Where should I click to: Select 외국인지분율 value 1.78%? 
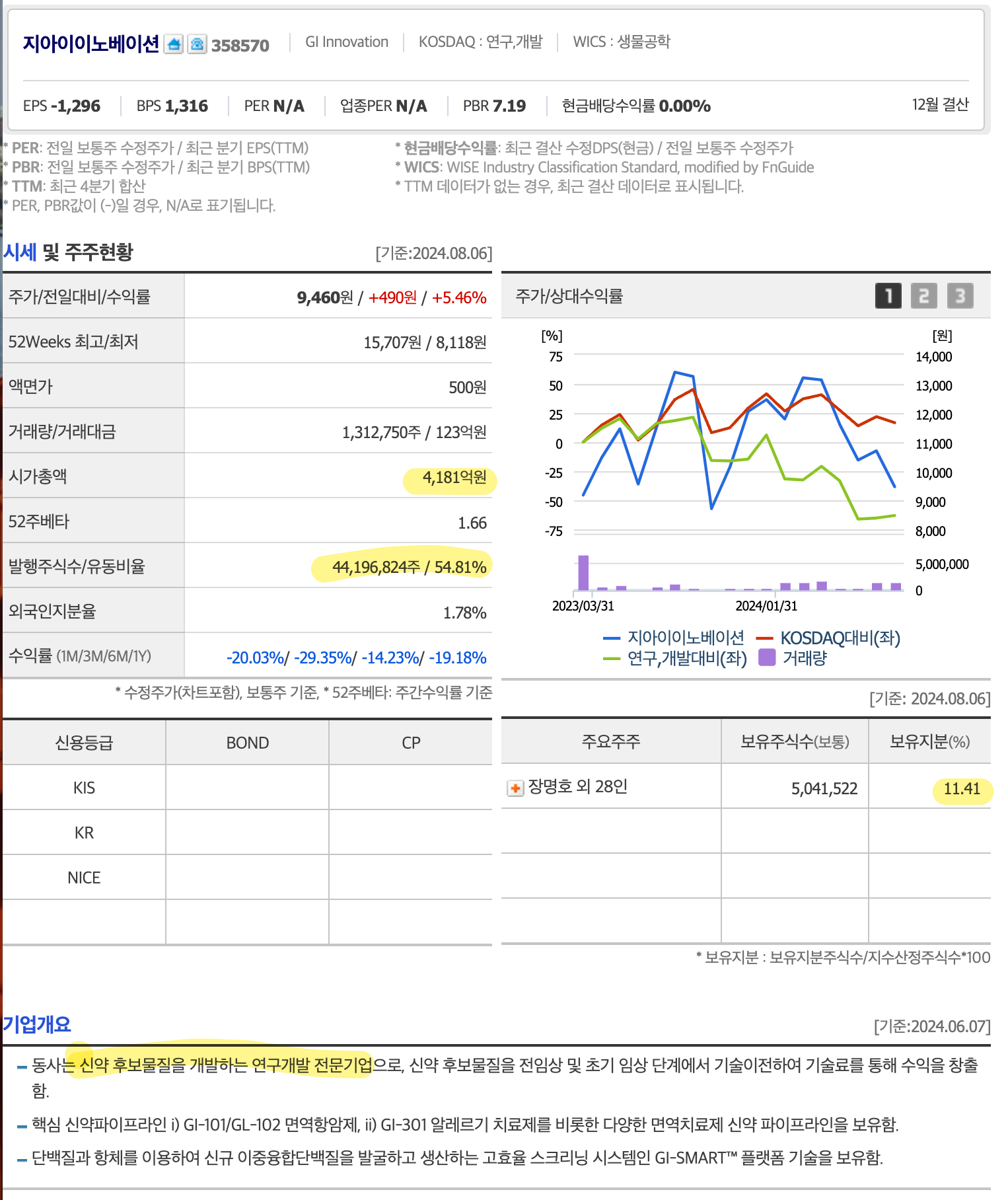[x=464, y=613]
